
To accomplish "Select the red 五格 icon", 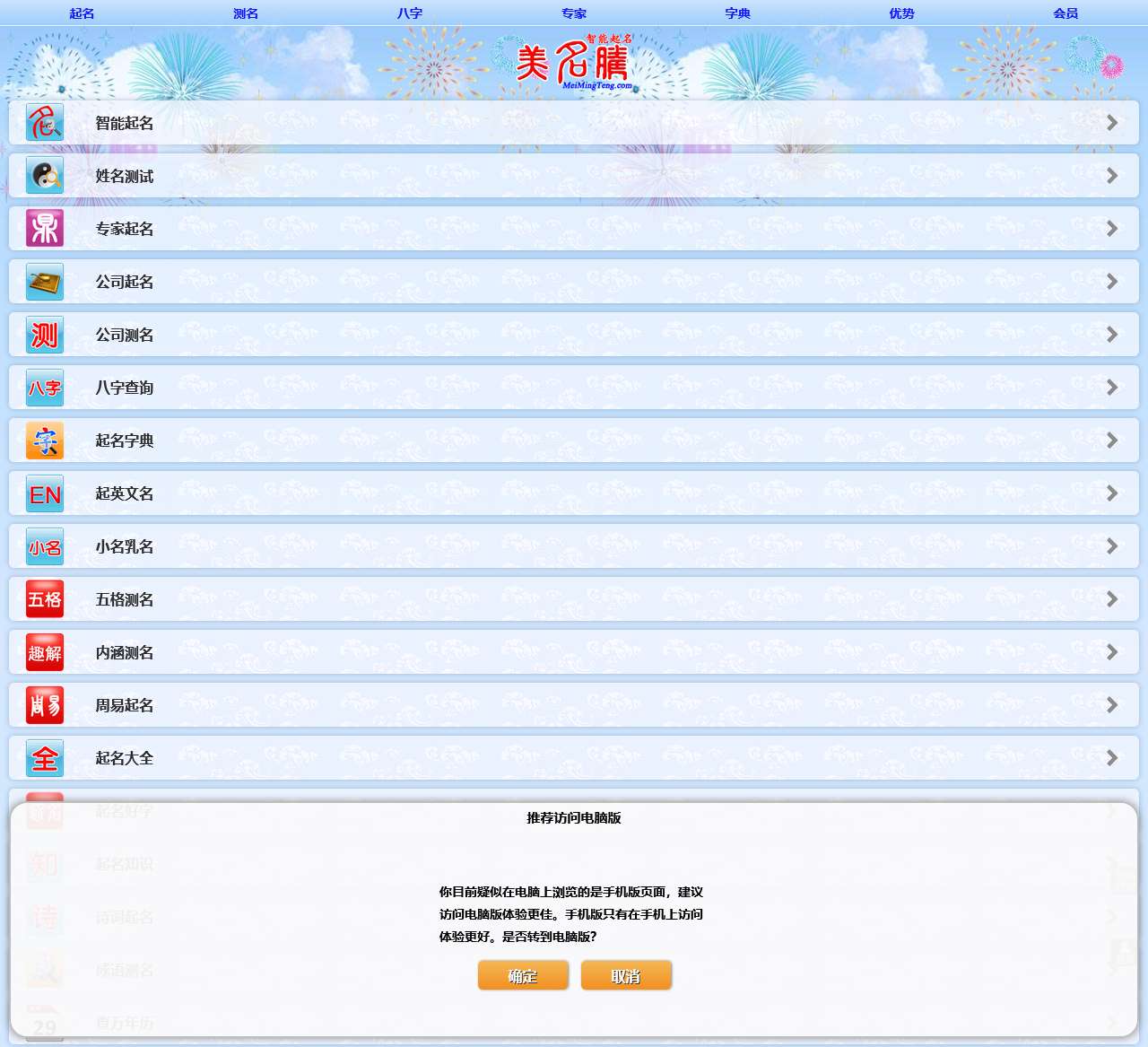I will tap(45, 599).
